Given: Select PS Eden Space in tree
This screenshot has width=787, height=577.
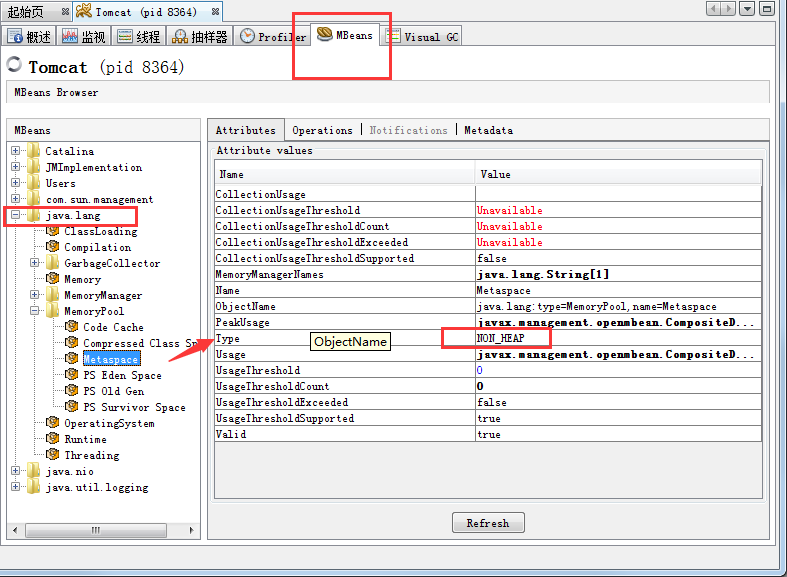Looking at the screenshot, I should click(x=122, y=375).
